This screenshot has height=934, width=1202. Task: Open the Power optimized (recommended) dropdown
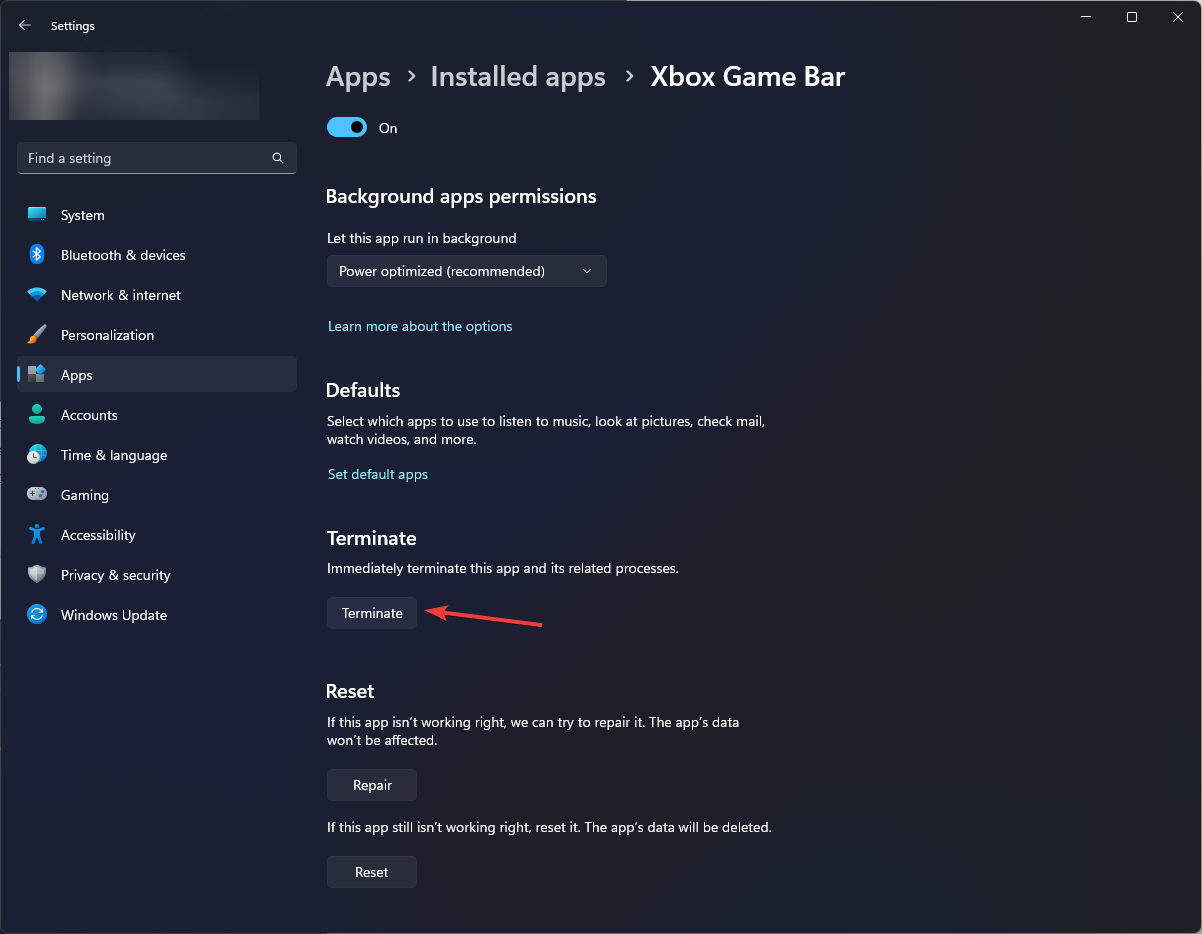(467, 271)
